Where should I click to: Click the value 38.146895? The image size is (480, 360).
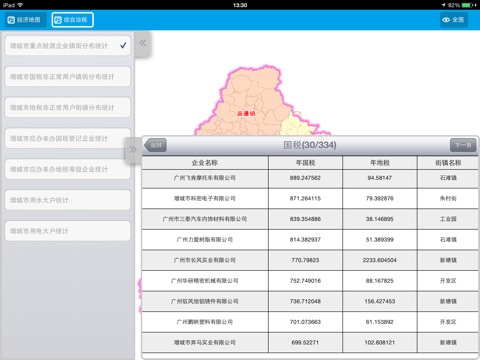[x=380, y=219]
